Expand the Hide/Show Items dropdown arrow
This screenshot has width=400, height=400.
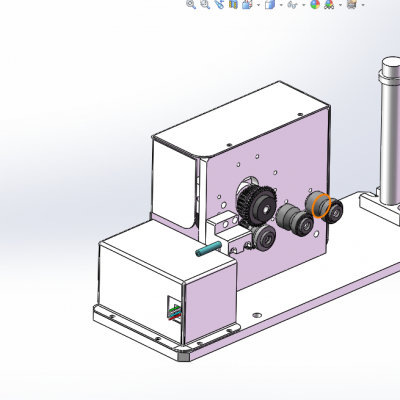click(x=303, y=5)
